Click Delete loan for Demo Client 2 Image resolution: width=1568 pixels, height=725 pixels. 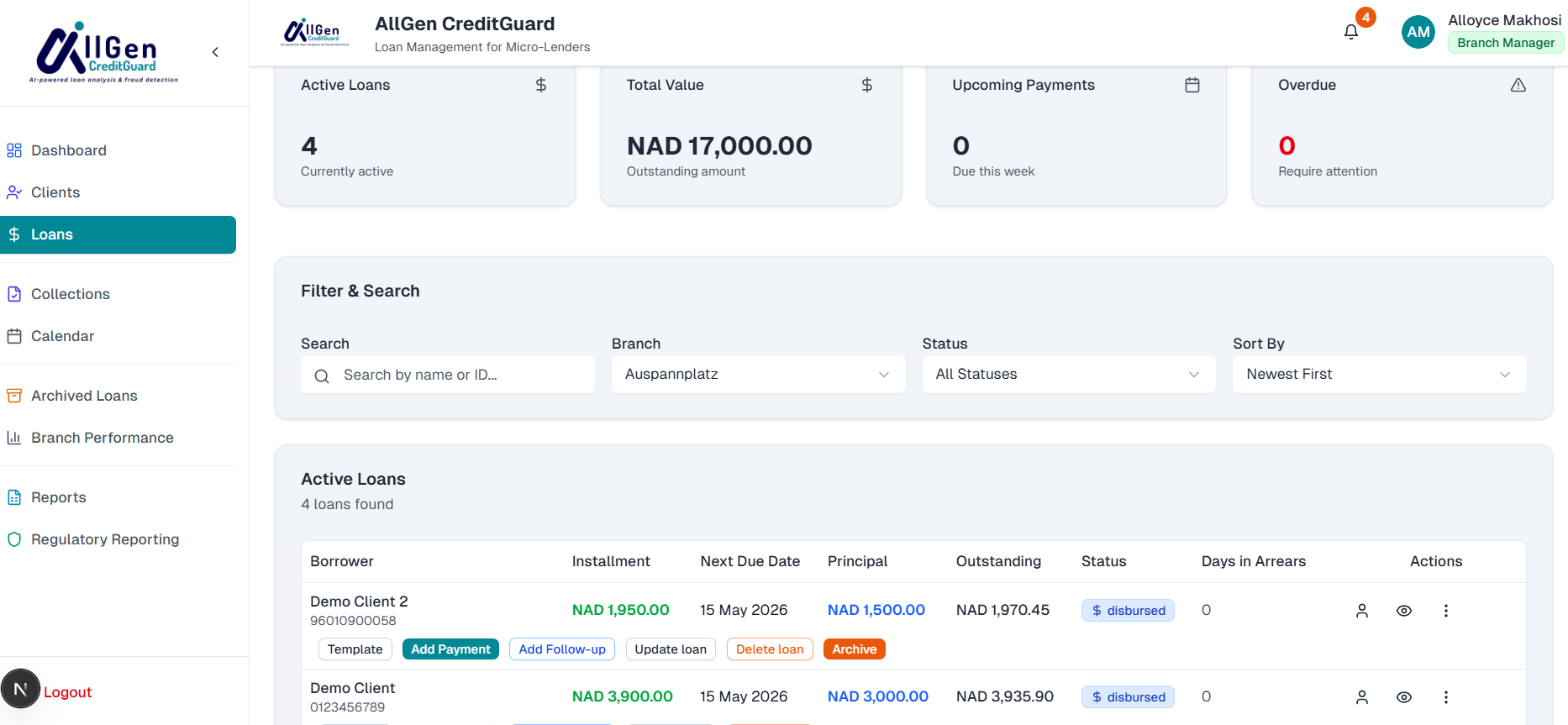click(770, 649)
